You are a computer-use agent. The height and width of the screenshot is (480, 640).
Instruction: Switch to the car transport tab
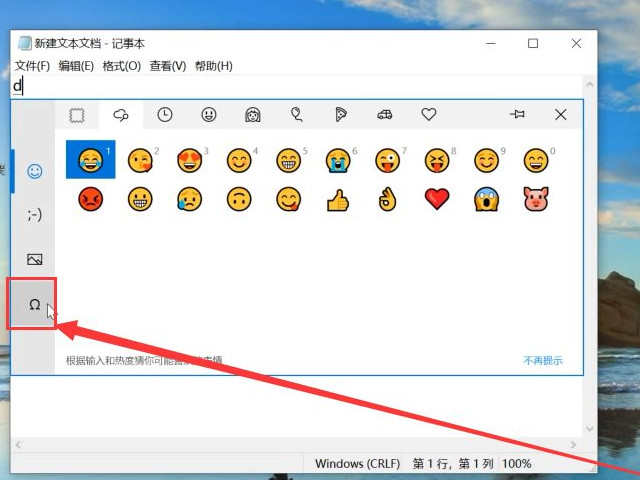(x=385, y=115)
